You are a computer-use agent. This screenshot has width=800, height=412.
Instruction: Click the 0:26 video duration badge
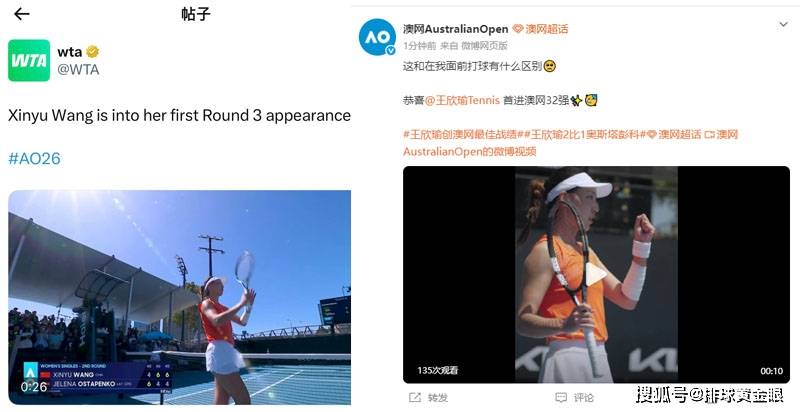tap(34, 387)
